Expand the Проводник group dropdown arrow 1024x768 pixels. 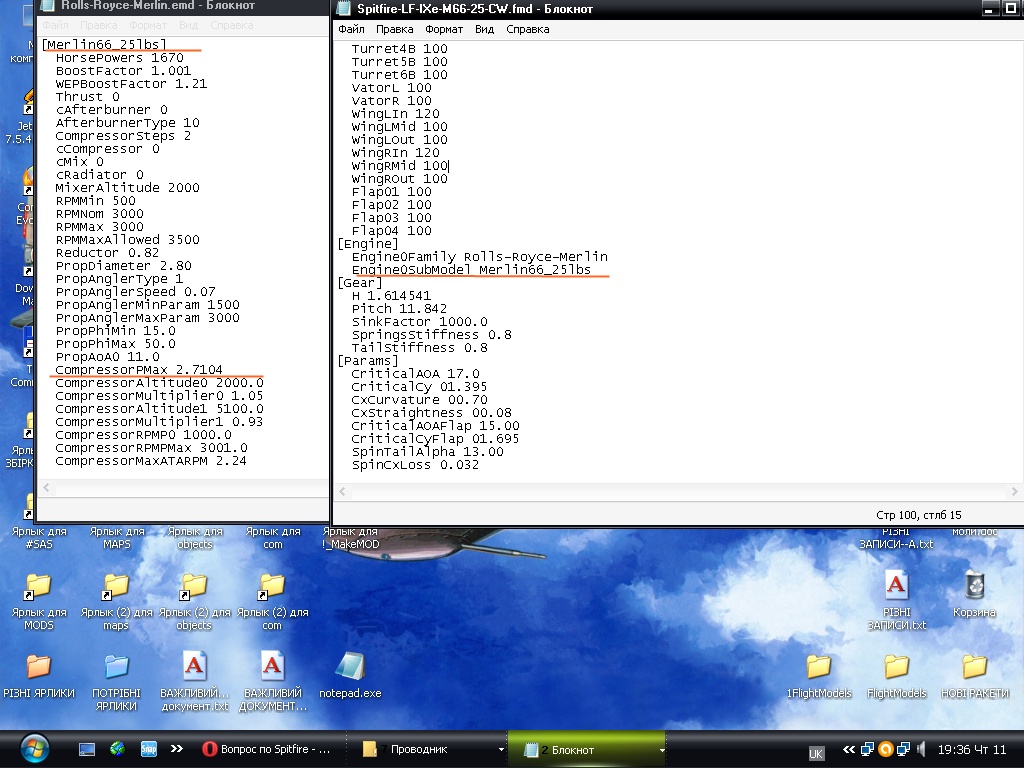pyautogui.click(x=501, y=750)
